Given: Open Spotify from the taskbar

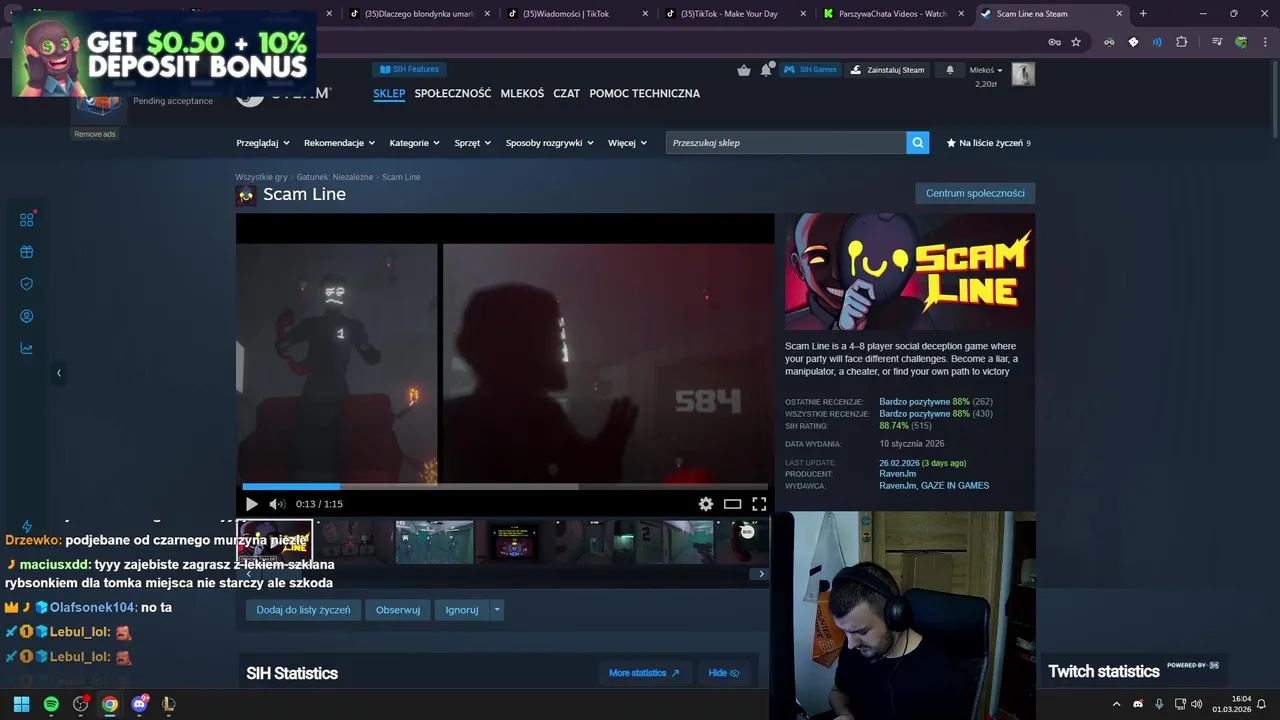Looking at the screenshot, I should pos(51,704).
